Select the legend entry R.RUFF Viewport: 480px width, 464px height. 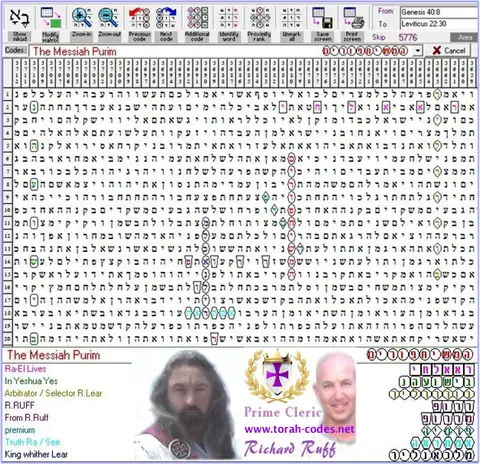(x=19, y=405)
